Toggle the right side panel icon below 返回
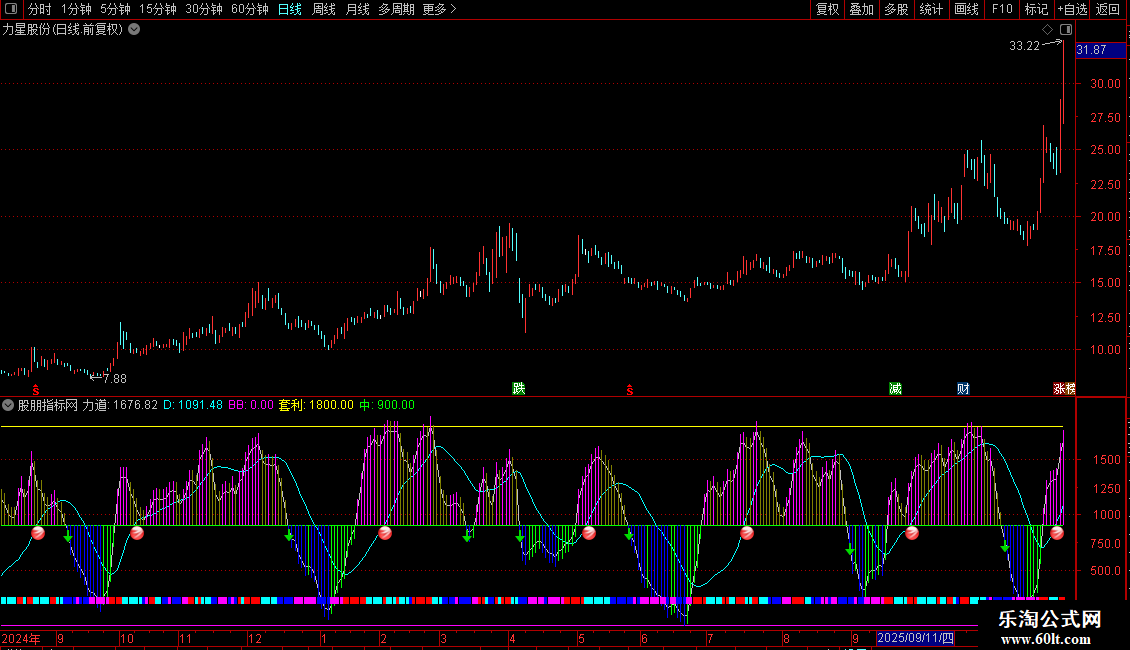The width and height of the screenshot is (1130, 650). coord(1066,30)
